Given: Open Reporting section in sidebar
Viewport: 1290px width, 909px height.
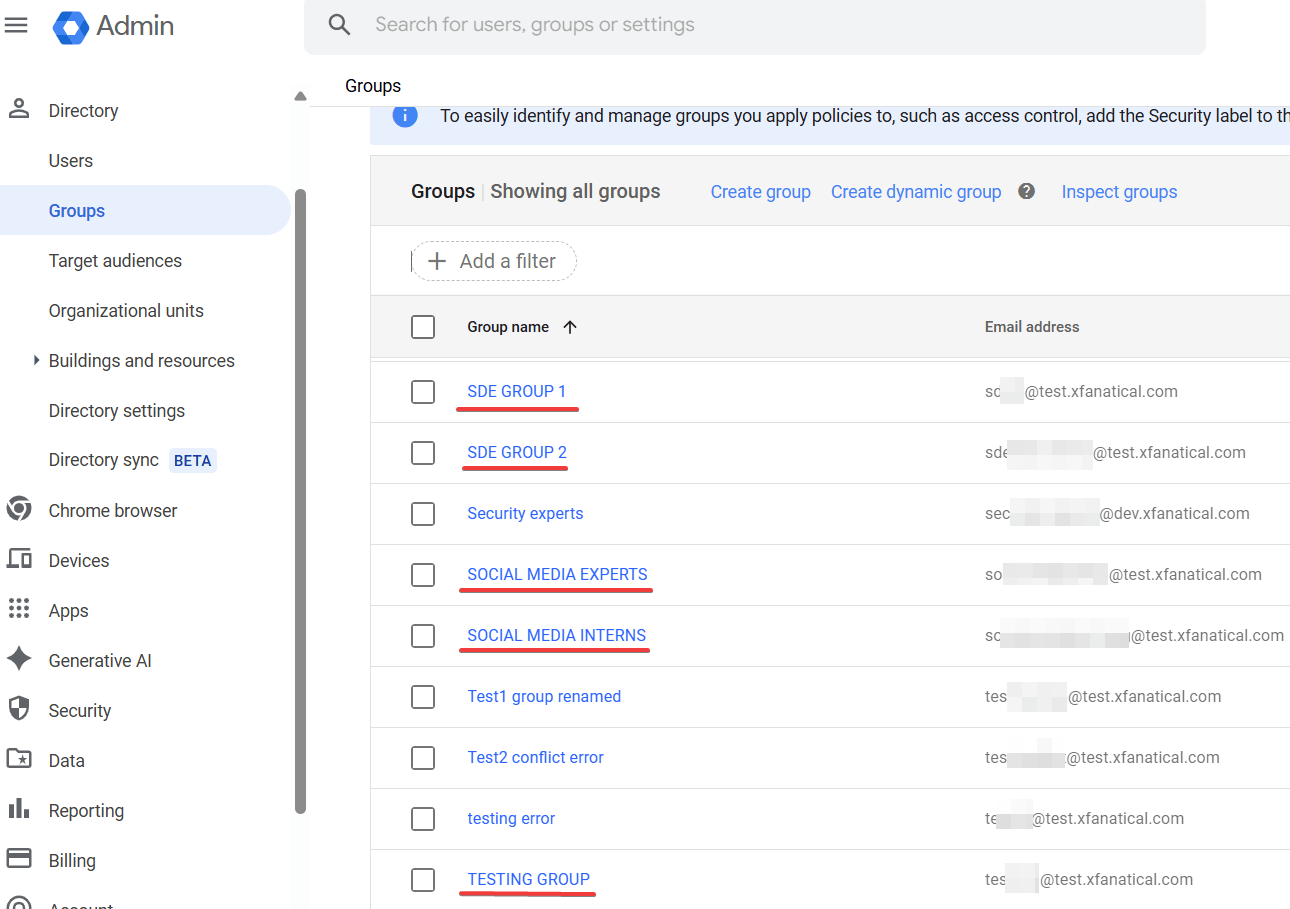Looking at the screenshot, I should (x=86, y=810).
